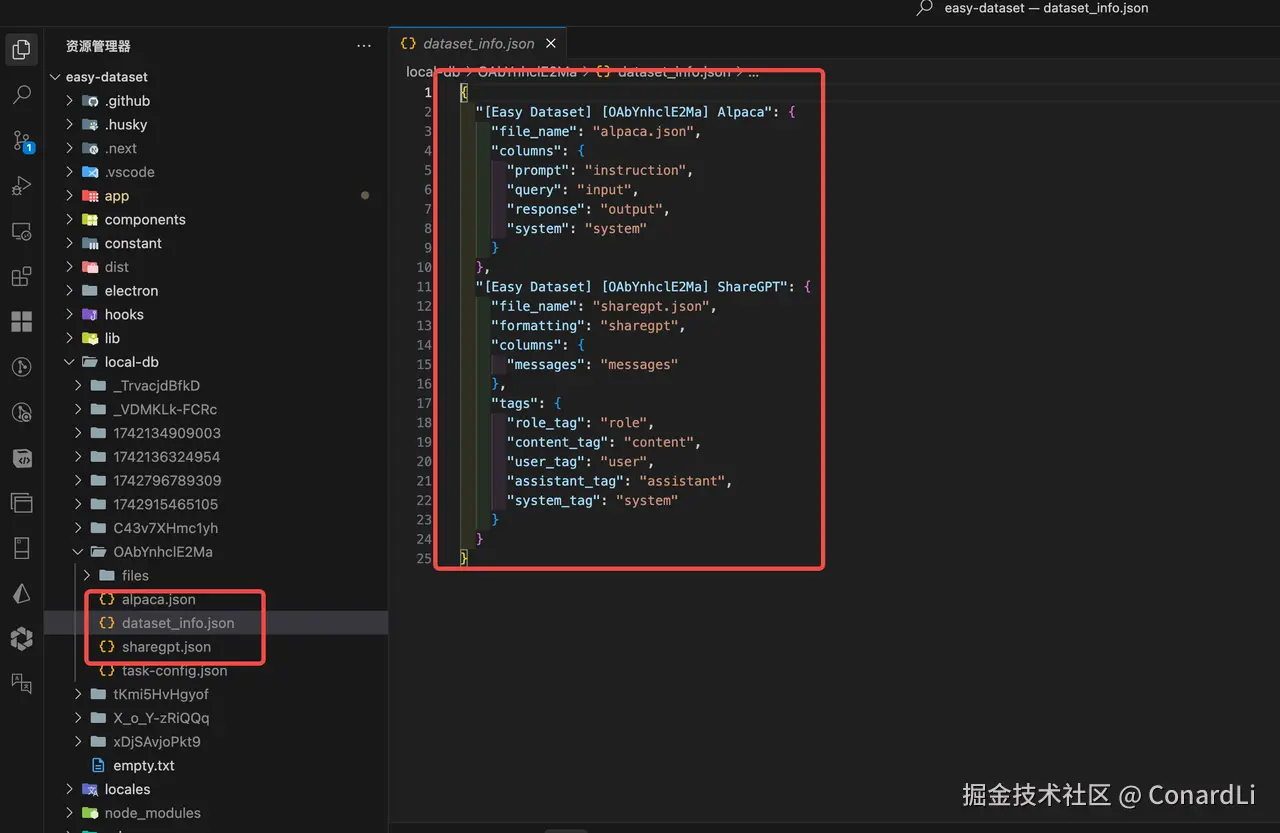Click the code-bracket box icon in activity bar

[21, 458]
